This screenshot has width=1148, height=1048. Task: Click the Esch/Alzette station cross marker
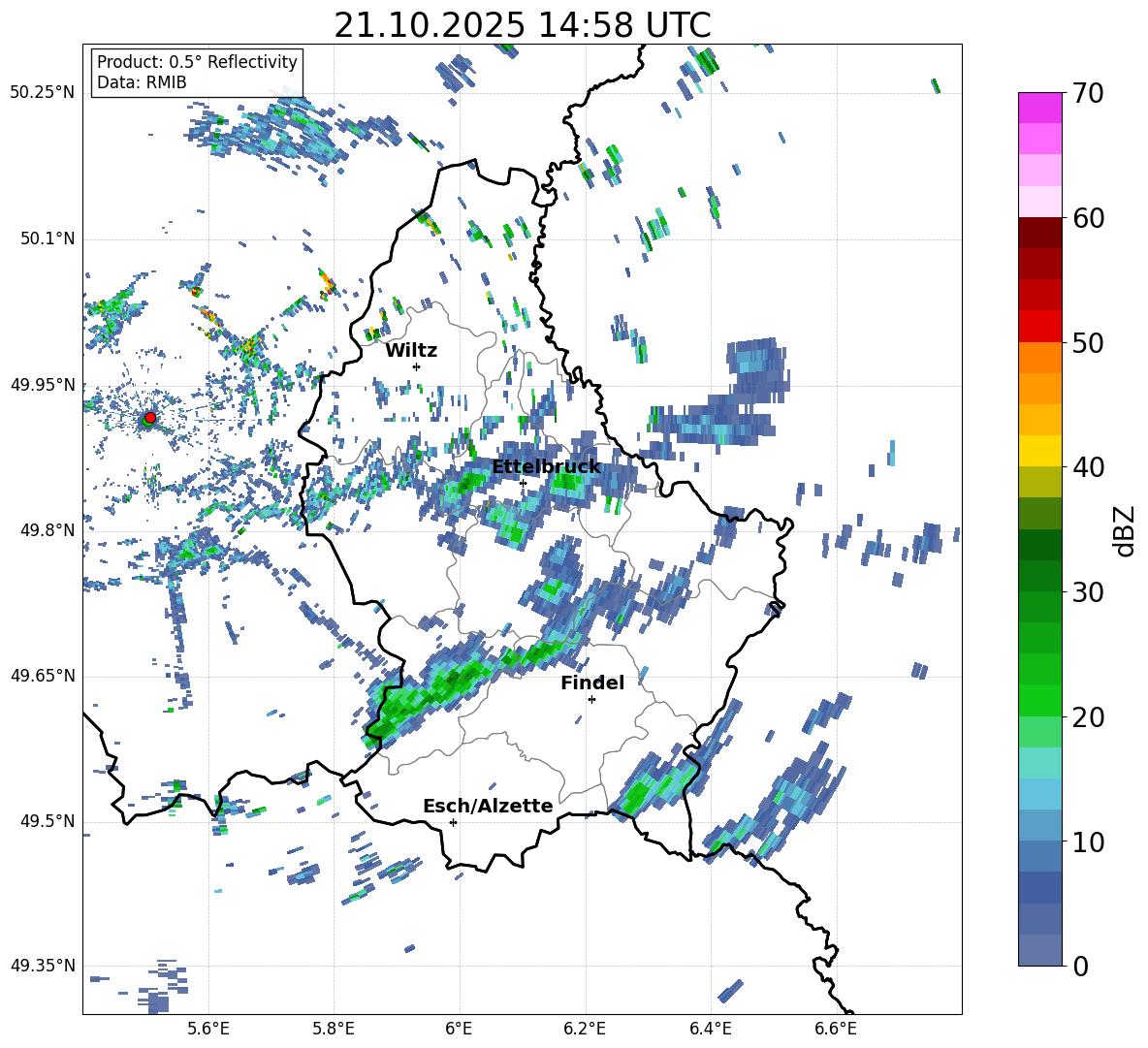pyautogui.click(x=453, y=822)
